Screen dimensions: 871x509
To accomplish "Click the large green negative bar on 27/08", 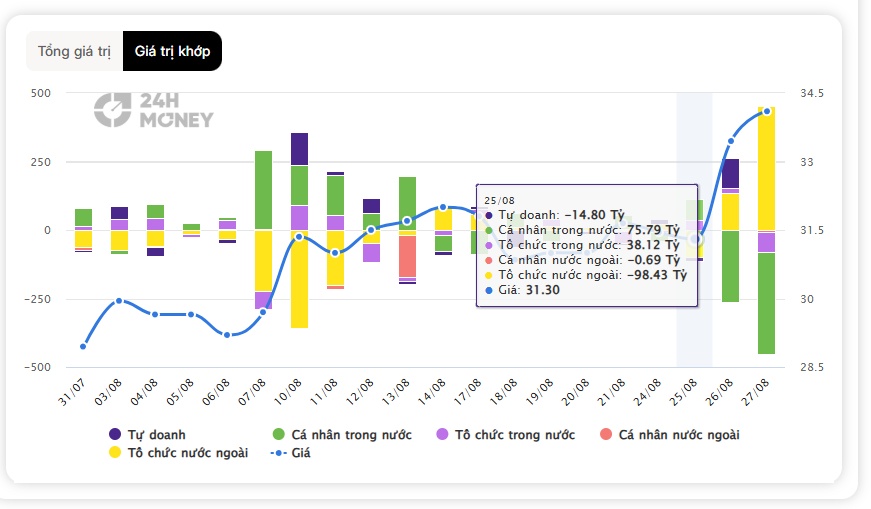I will [x=767, y=303].
